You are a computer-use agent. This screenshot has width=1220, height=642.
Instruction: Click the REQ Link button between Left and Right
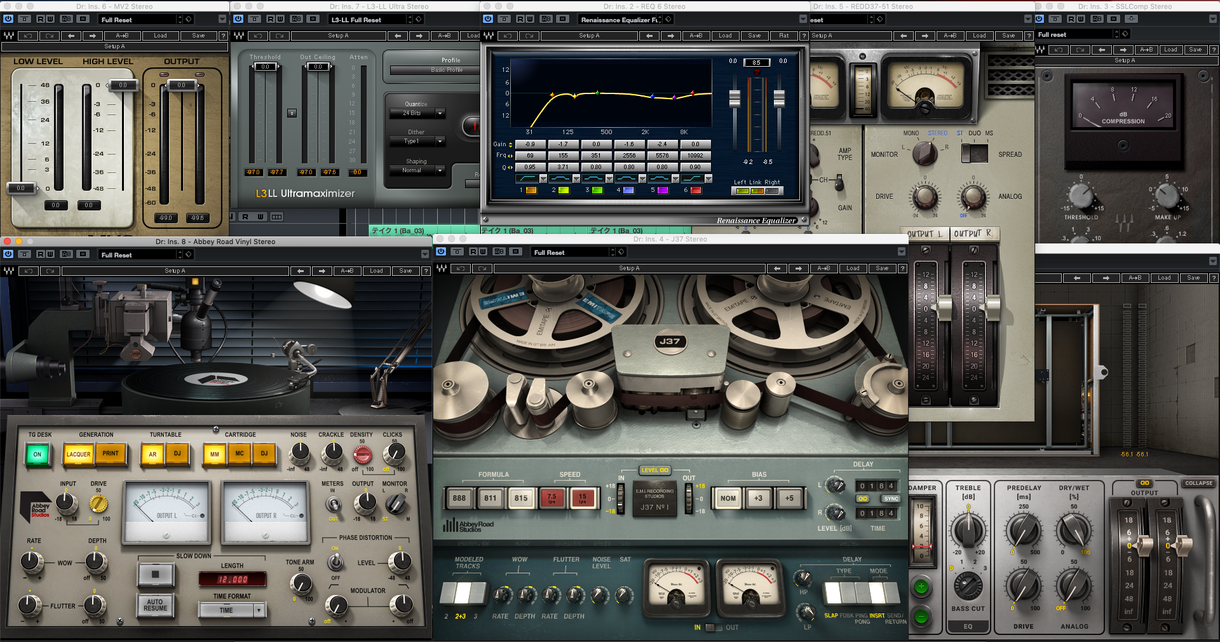coord(757,190)
